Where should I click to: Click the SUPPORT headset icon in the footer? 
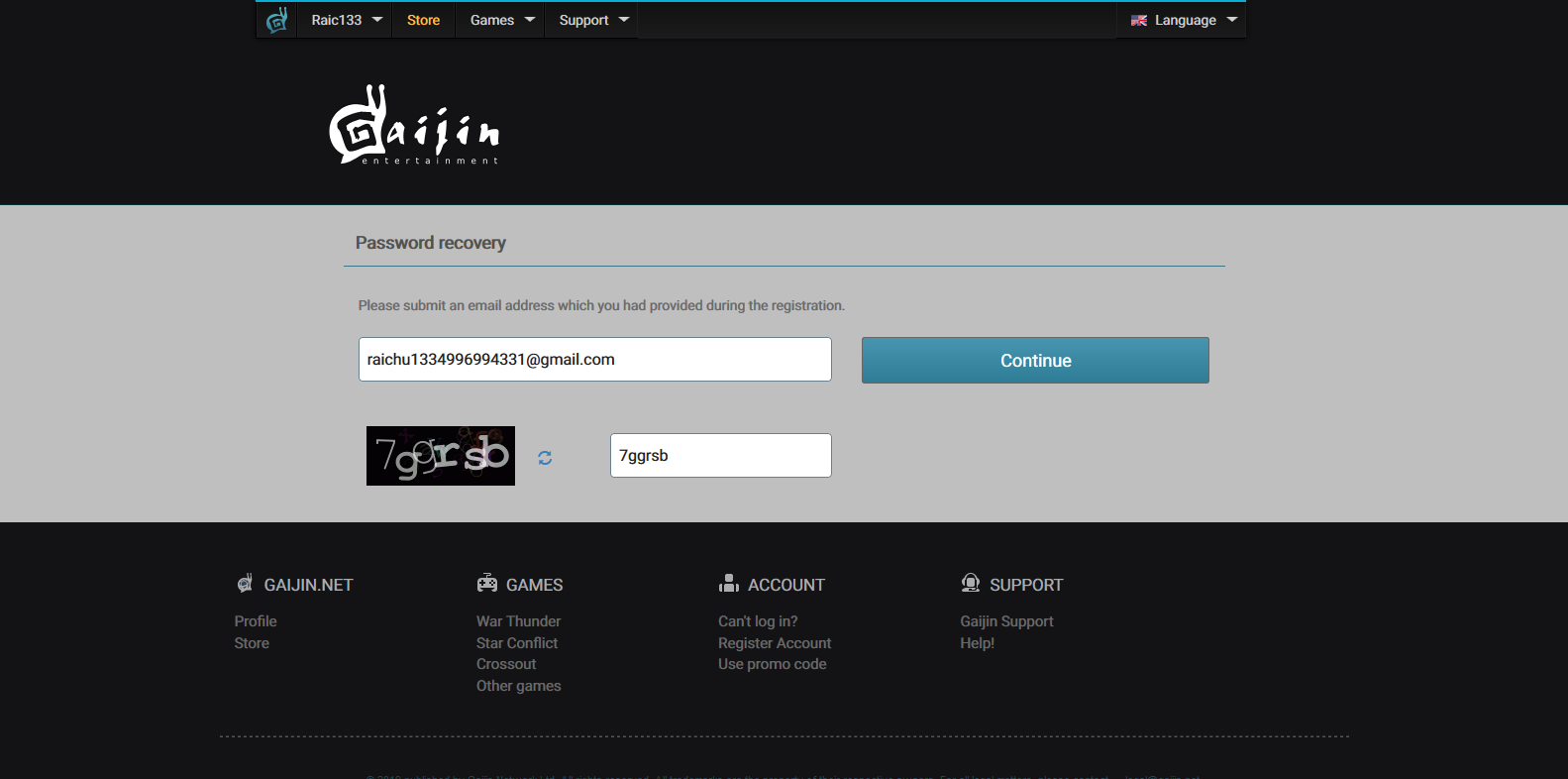[x=971, y=583]
